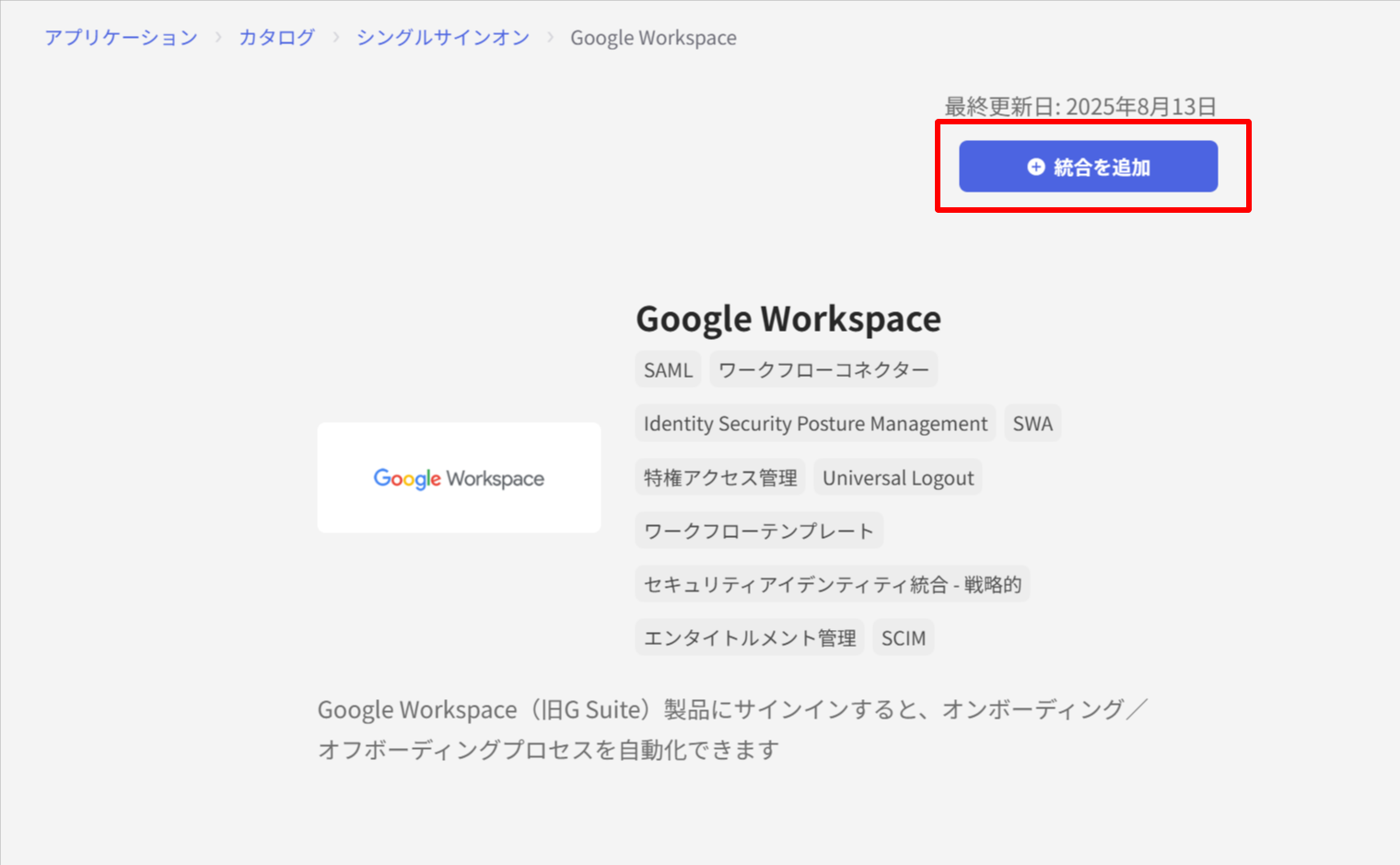The image size is (1400, 865).
Task: Select the ワークフローテンプレート tag
Action: [758, 530]
